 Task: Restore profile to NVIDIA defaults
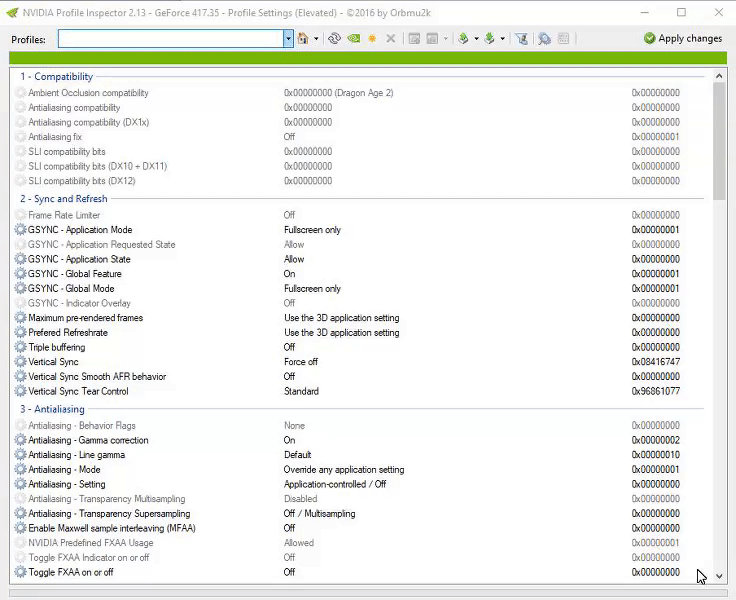[353, 38]
